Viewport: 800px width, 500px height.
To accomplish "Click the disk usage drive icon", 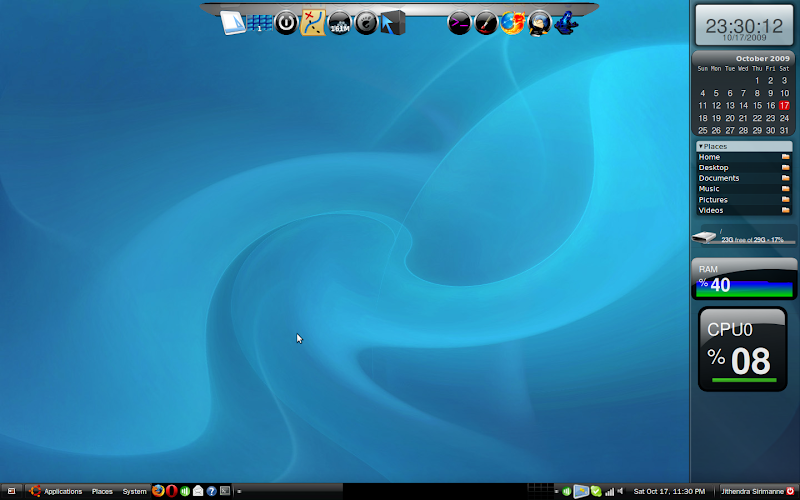I will (x=704, y=237).
